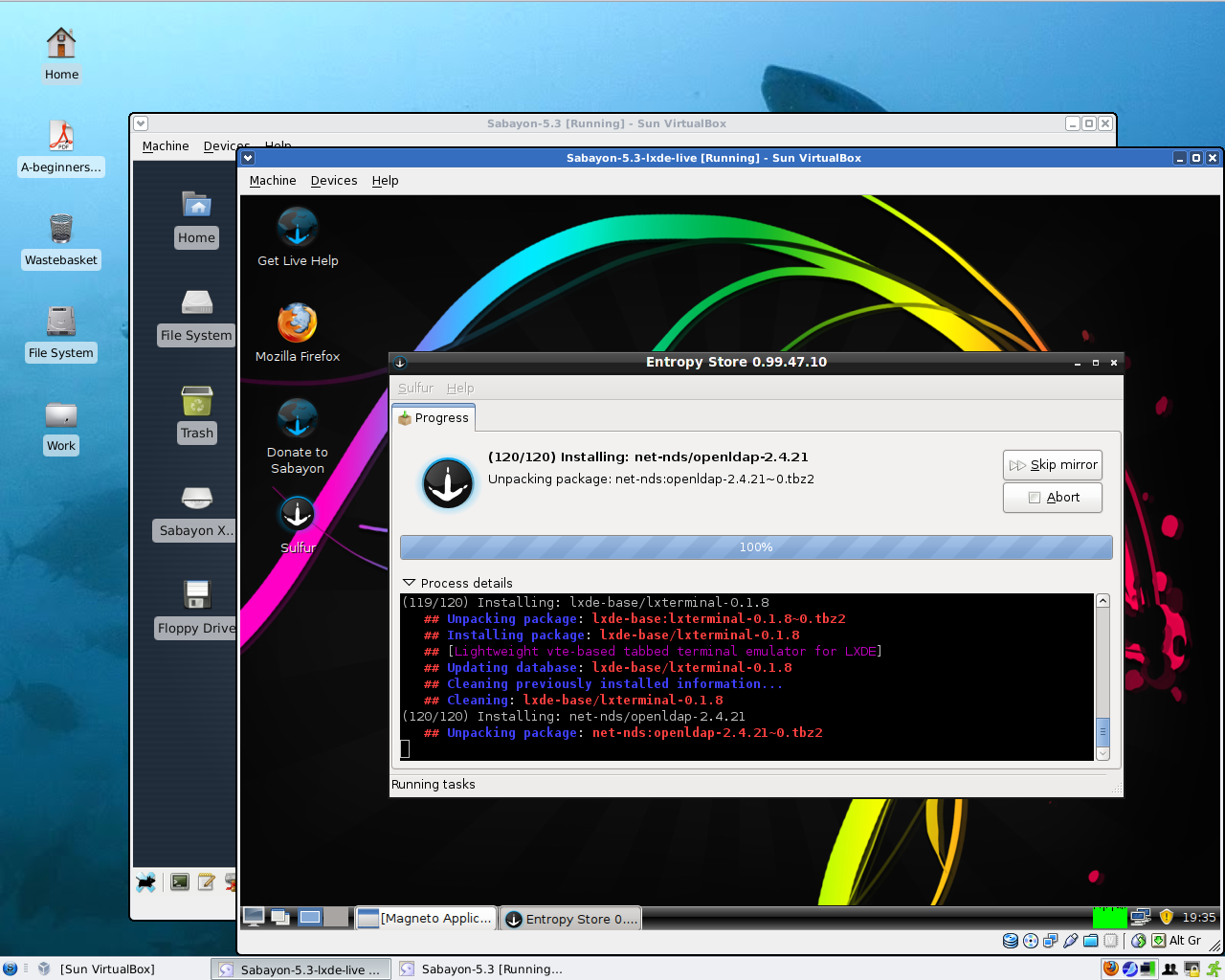
Task: Click the VirtualBox CD/DVD indicator icon
Action: pyautogui.click(x=1031, y=941)
